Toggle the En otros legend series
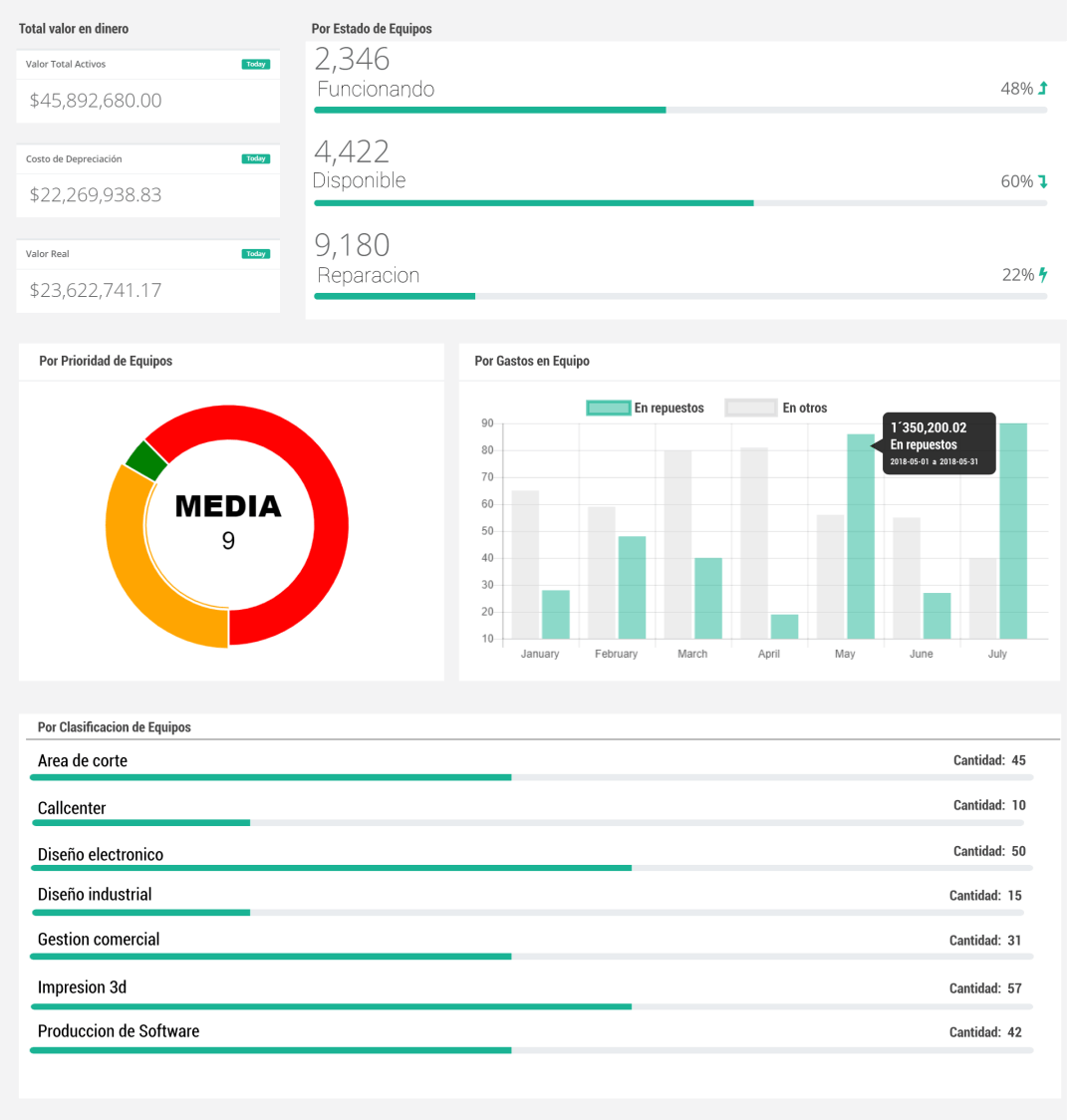Screen dimensions: 1072x1120 coord(776,408)
